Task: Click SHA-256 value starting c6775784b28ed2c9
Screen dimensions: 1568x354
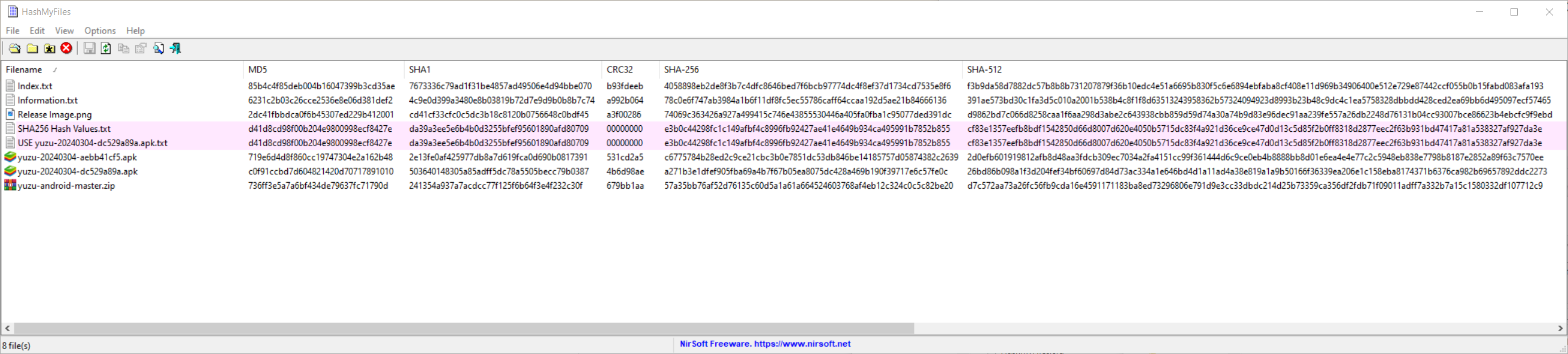Action: pos(812,156)
